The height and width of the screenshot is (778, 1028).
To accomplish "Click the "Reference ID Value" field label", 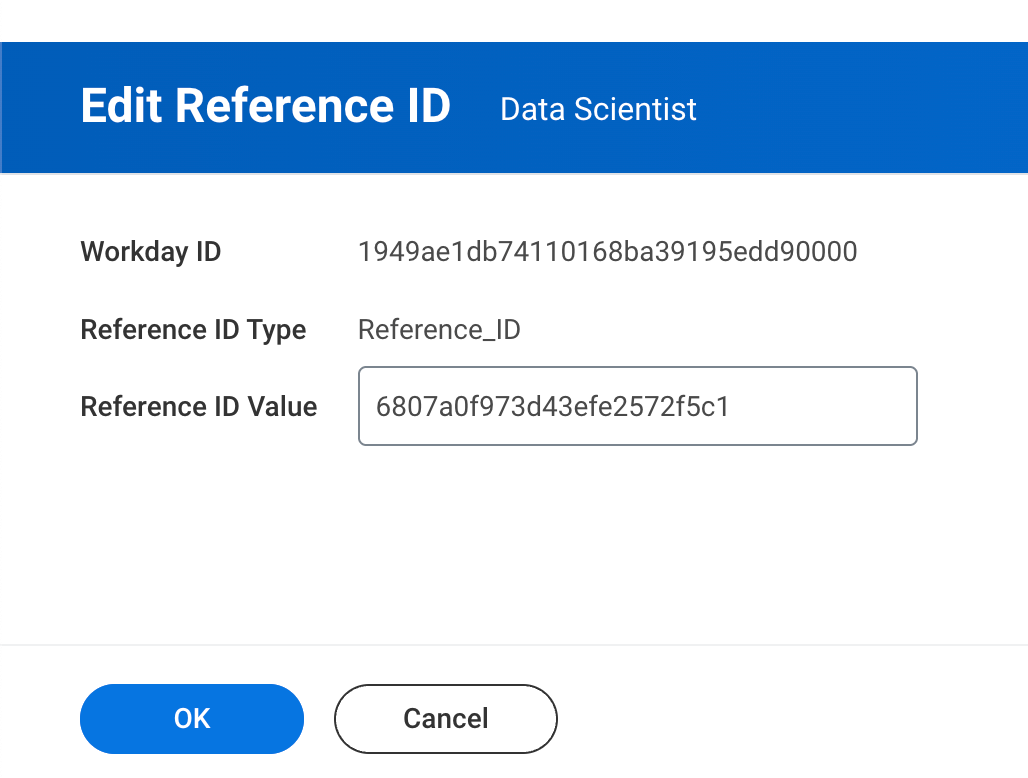I will click(x=198, y=407).
